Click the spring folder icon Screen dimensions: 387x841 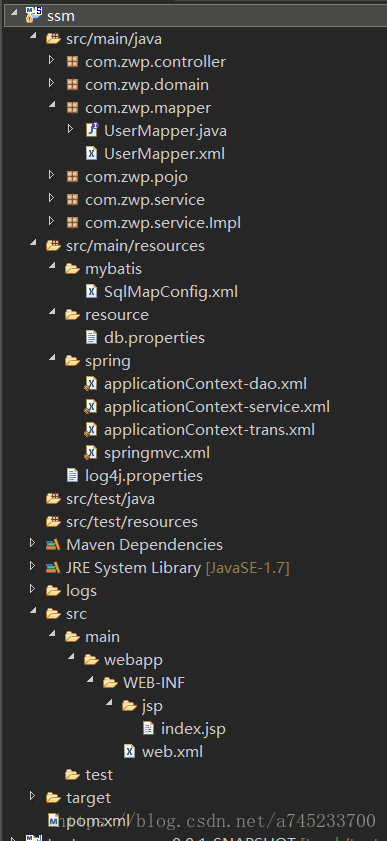click(72, 361)
